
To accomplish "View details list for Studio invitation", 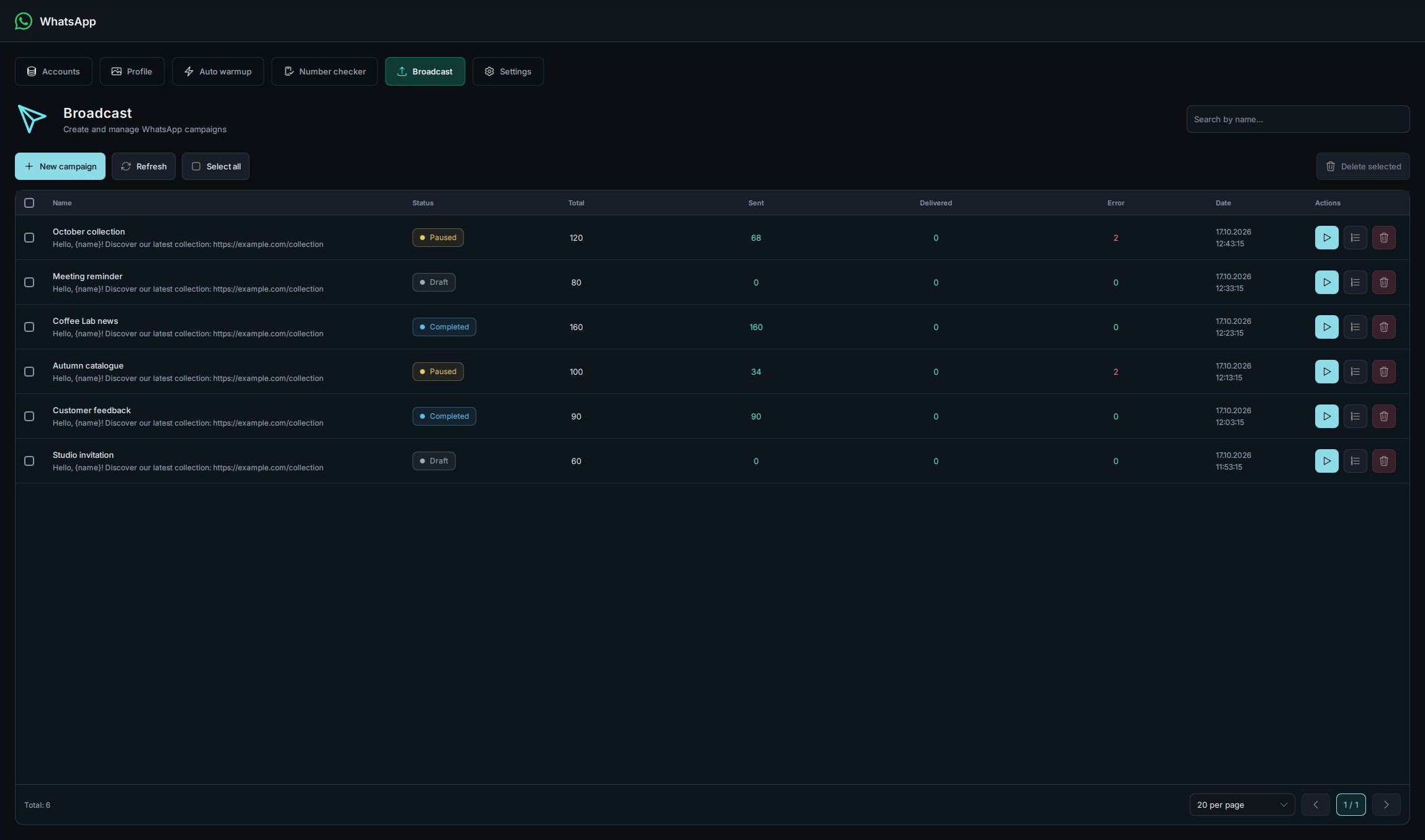I will click(x=1355, y=461).
